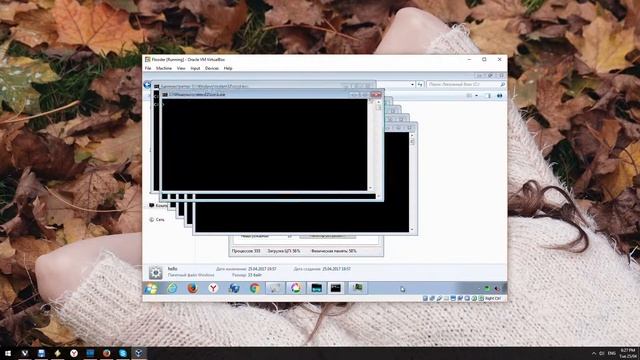Launch Firefox from the guest taskbar
The image size is (640, 360).
pyautogui.click(x=193, y=288)
